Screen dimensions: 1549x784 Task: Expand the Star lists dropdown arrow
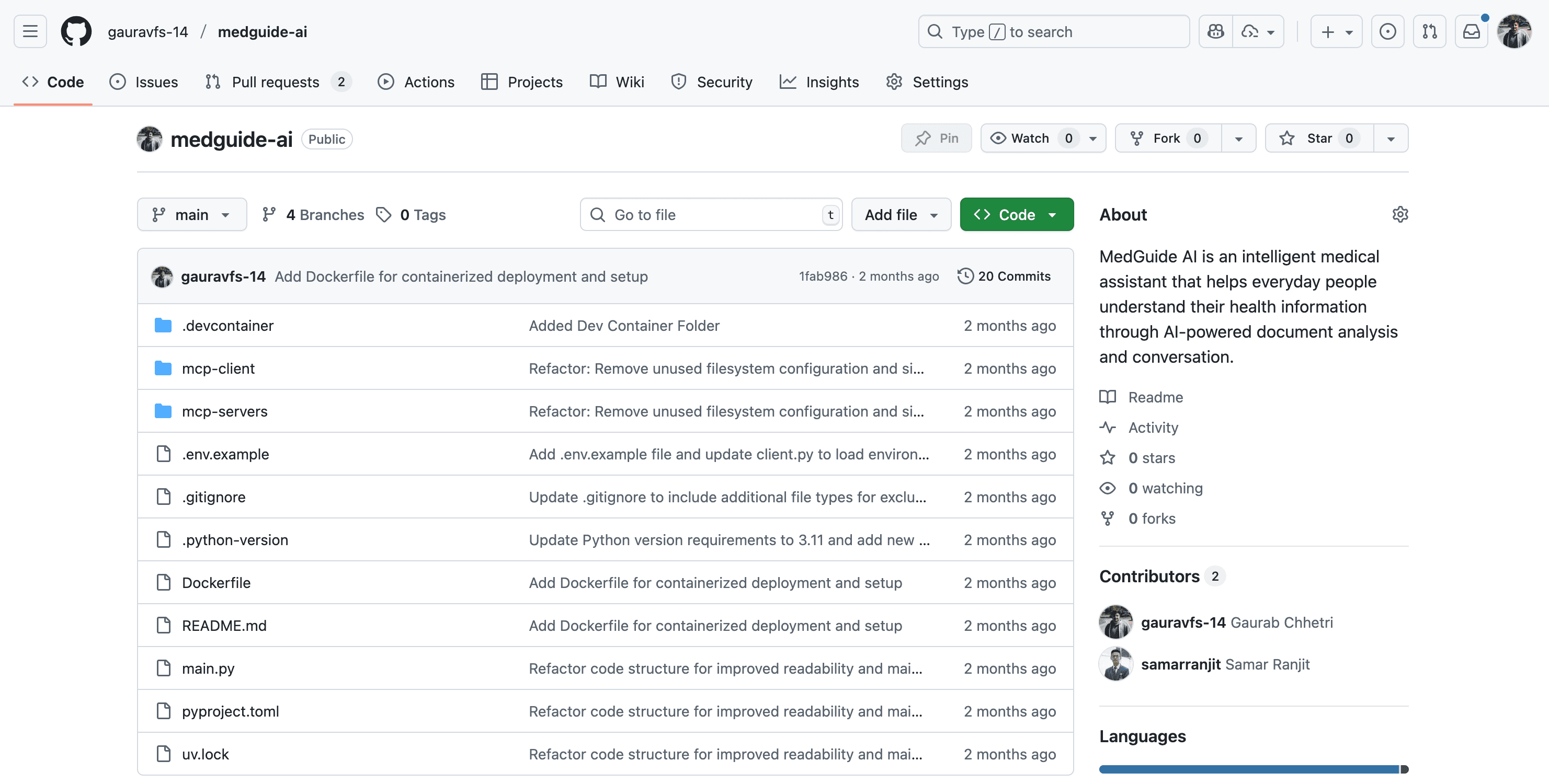[1391, 138]
